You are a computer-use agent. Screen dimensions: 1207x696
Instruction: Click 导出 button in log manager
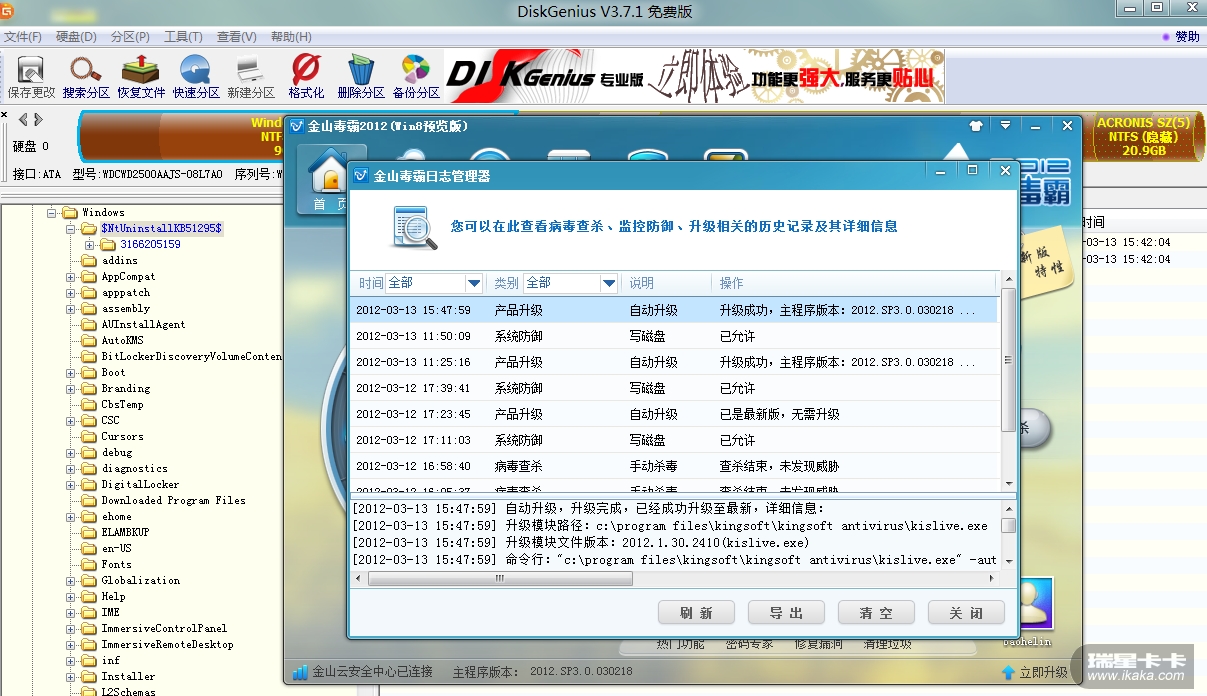click(x=786, y=613)
